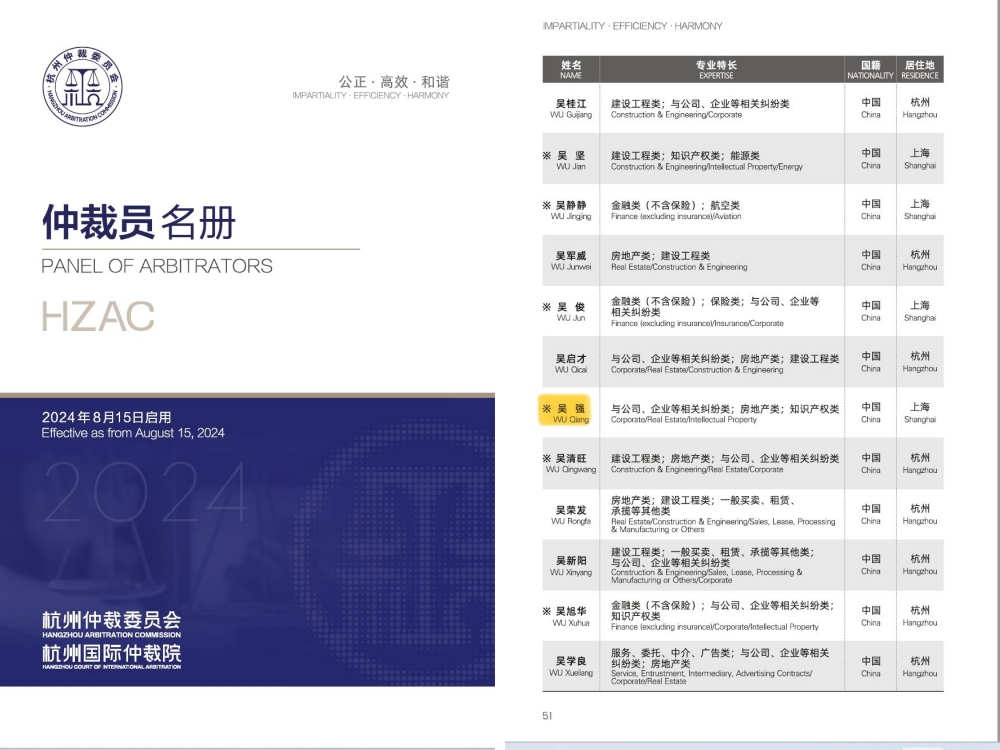Click the 仲裁员名册 title text
1000x750 pixels.
139,223
